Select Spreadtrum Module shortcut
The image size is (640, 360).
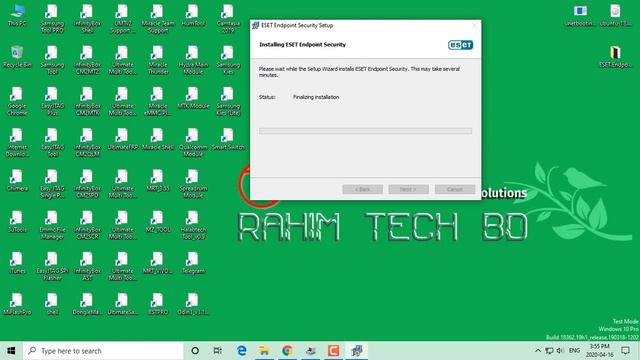[193, 184]
